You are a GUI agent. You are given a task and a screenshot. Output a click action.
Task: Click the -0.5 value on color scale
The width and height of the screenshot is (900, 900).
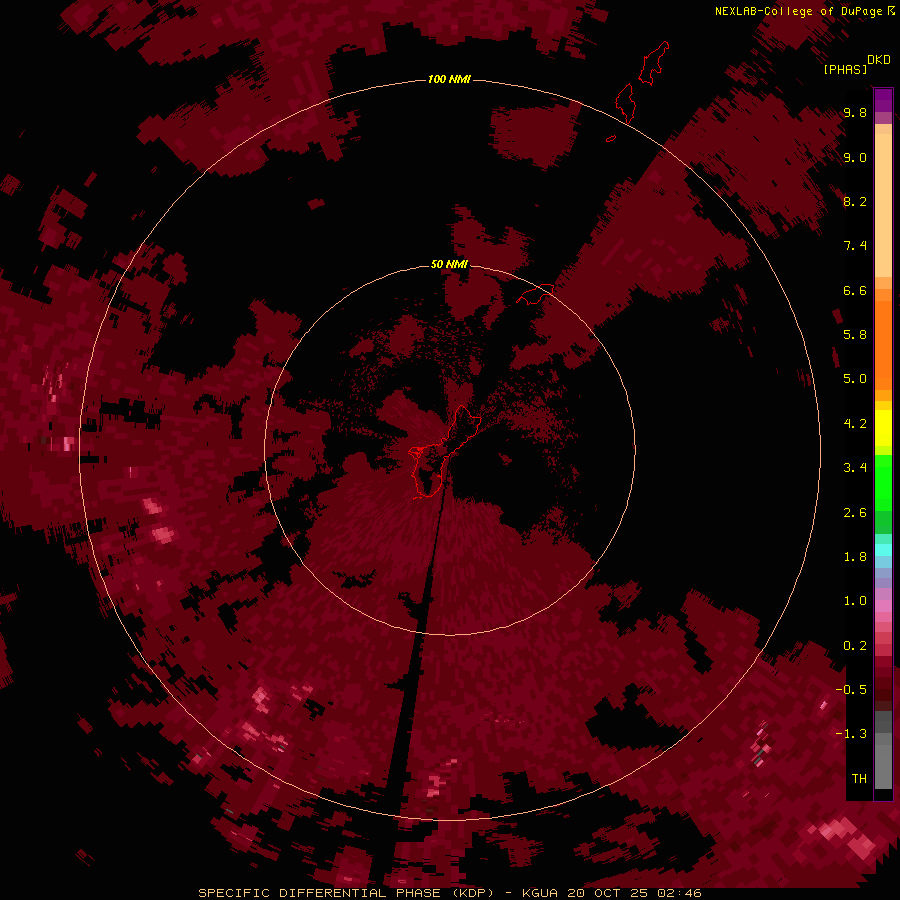click(x=851, y=690)
